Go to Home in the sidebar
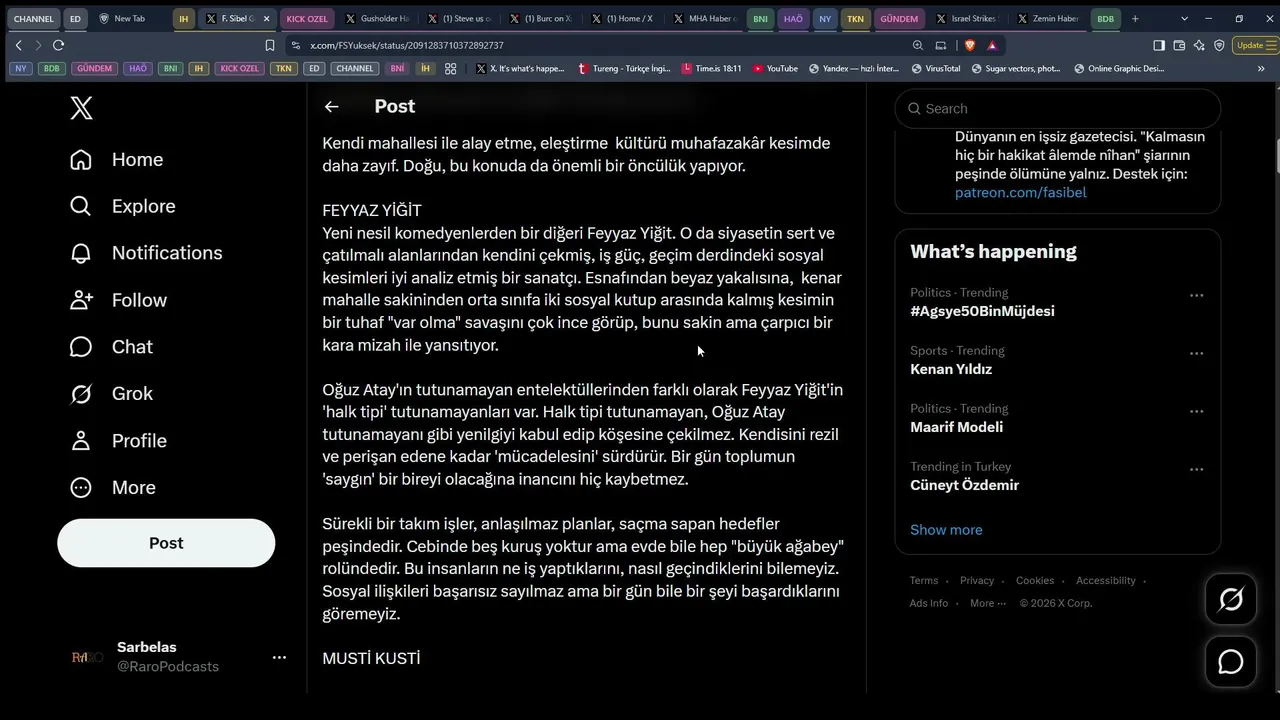 117,160
